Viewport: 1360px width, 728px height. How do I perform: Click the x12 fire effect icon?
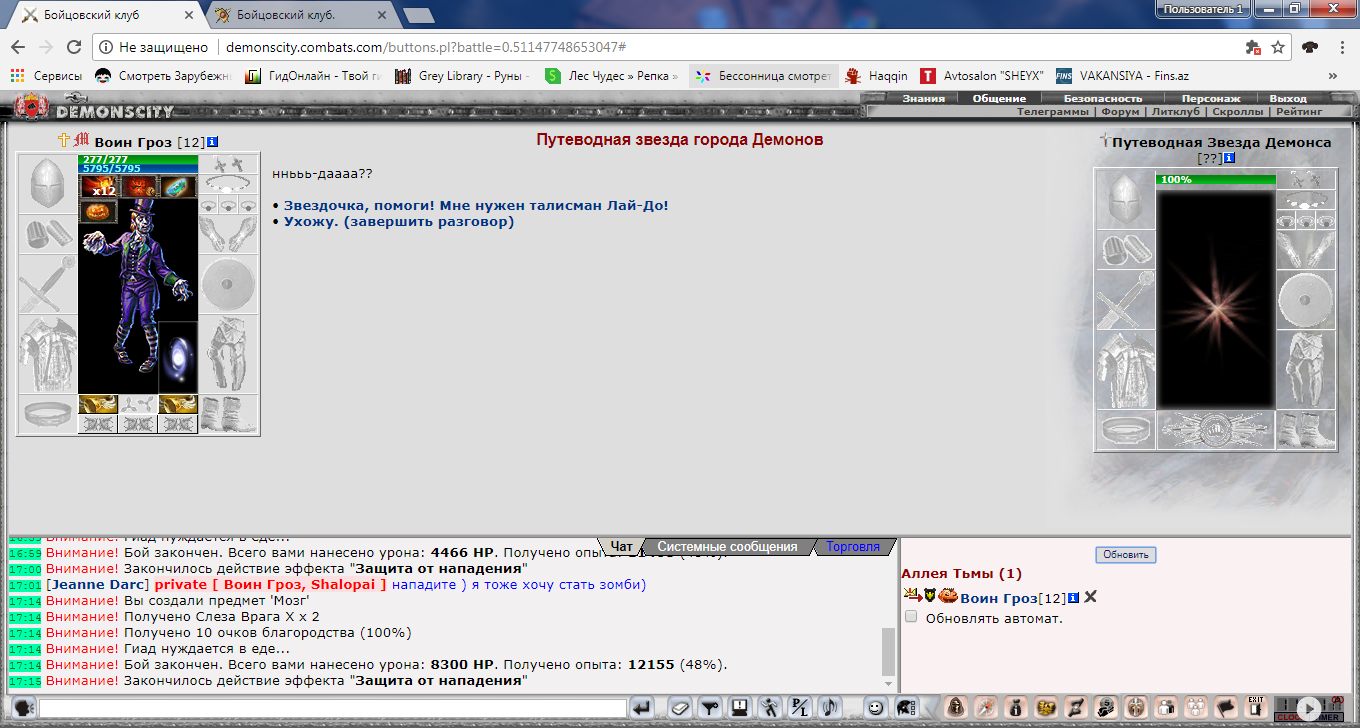pos(98,186)
